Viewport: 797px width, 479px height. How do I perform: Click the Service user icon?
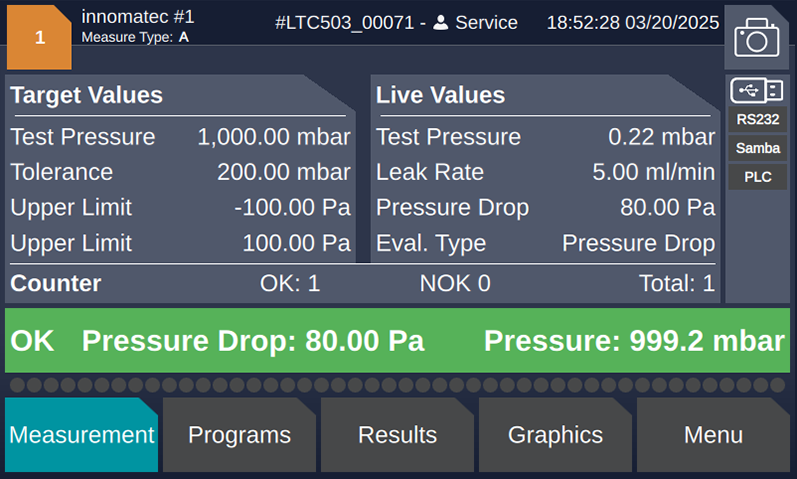tap(441, 22)
